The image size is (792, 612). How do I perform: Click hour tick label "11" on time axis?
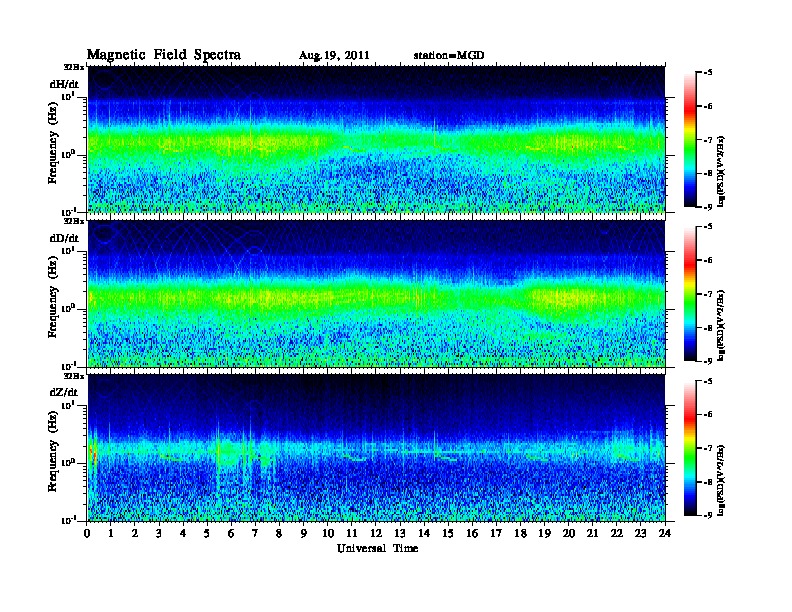pyautogui.click(x=352, y=534)
